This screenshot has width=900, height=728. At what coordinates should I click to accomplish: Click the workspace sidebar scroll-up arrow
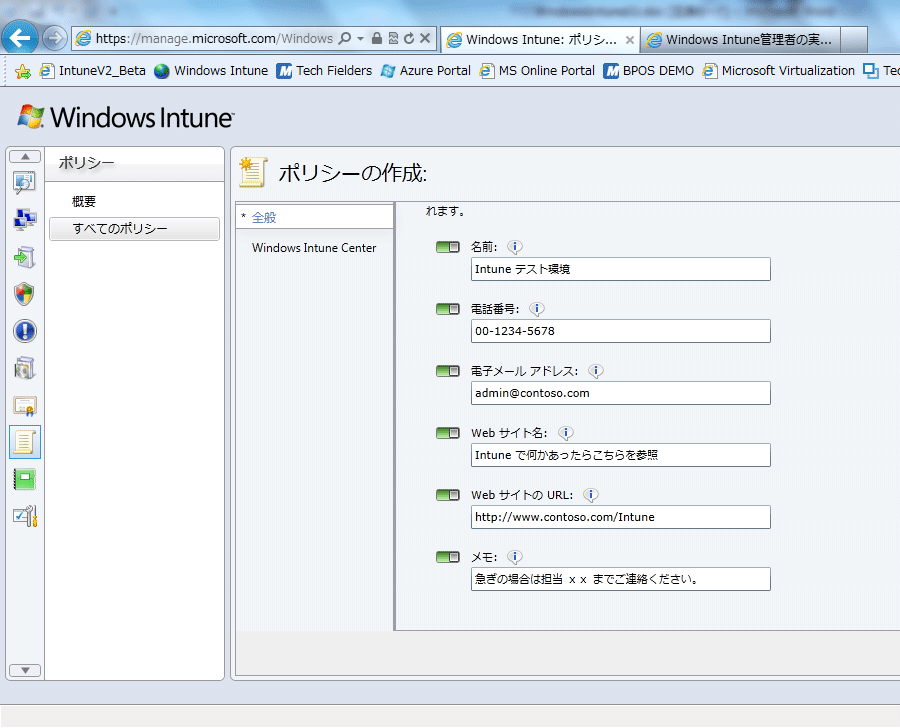point(25,156)
